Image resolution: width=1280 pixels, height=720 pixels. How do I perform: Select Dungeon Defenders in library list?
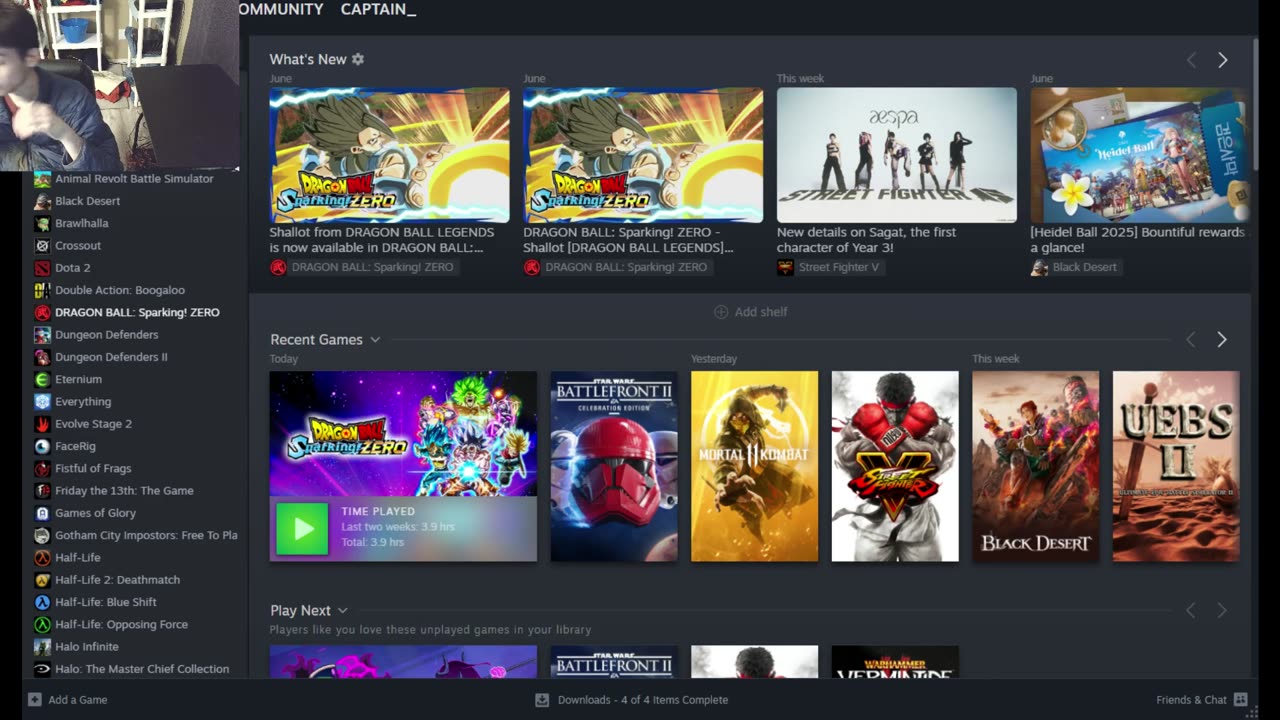tap(107, 335)
